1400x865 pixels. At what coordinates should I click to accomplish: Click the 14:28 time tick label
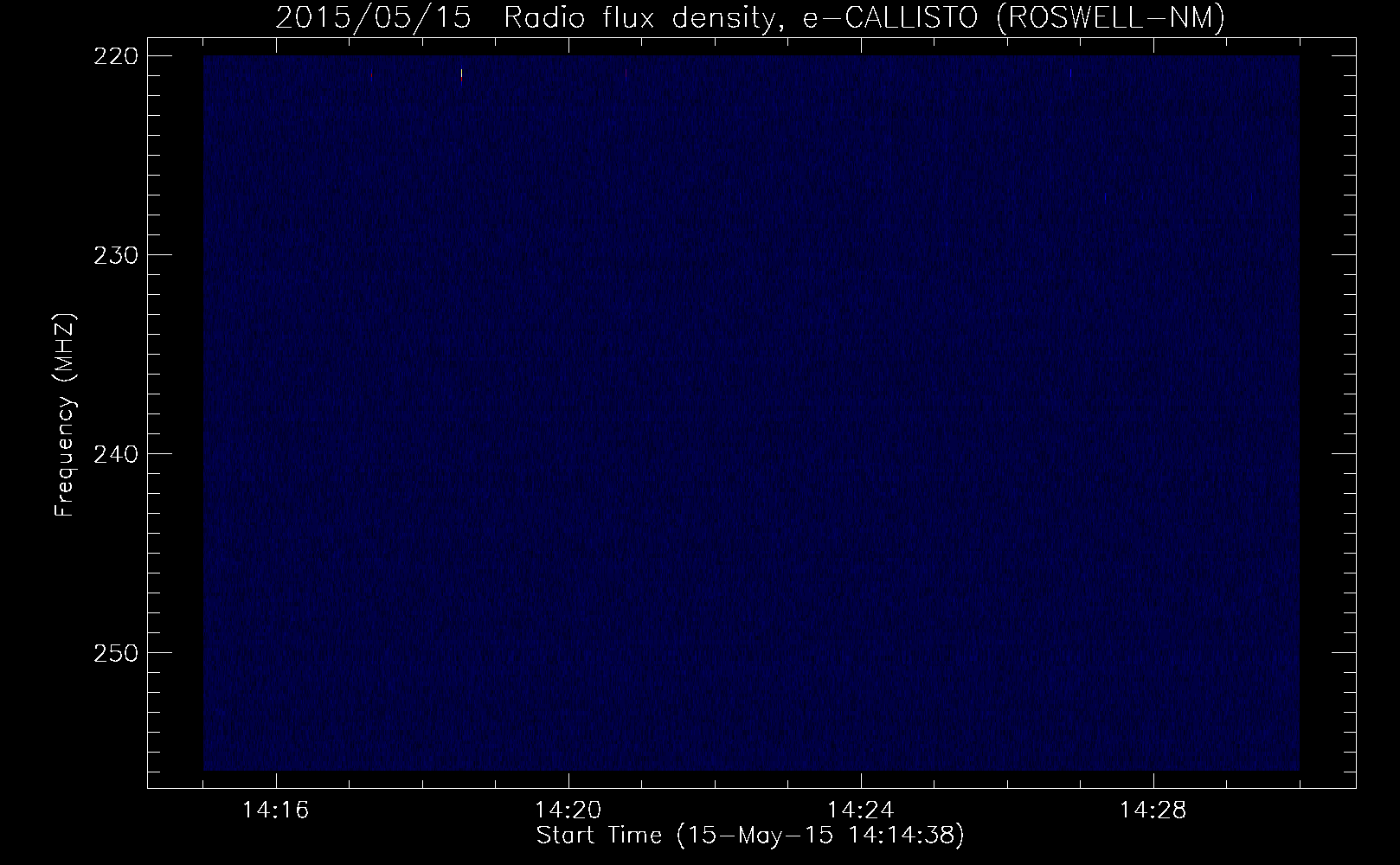1153,811
